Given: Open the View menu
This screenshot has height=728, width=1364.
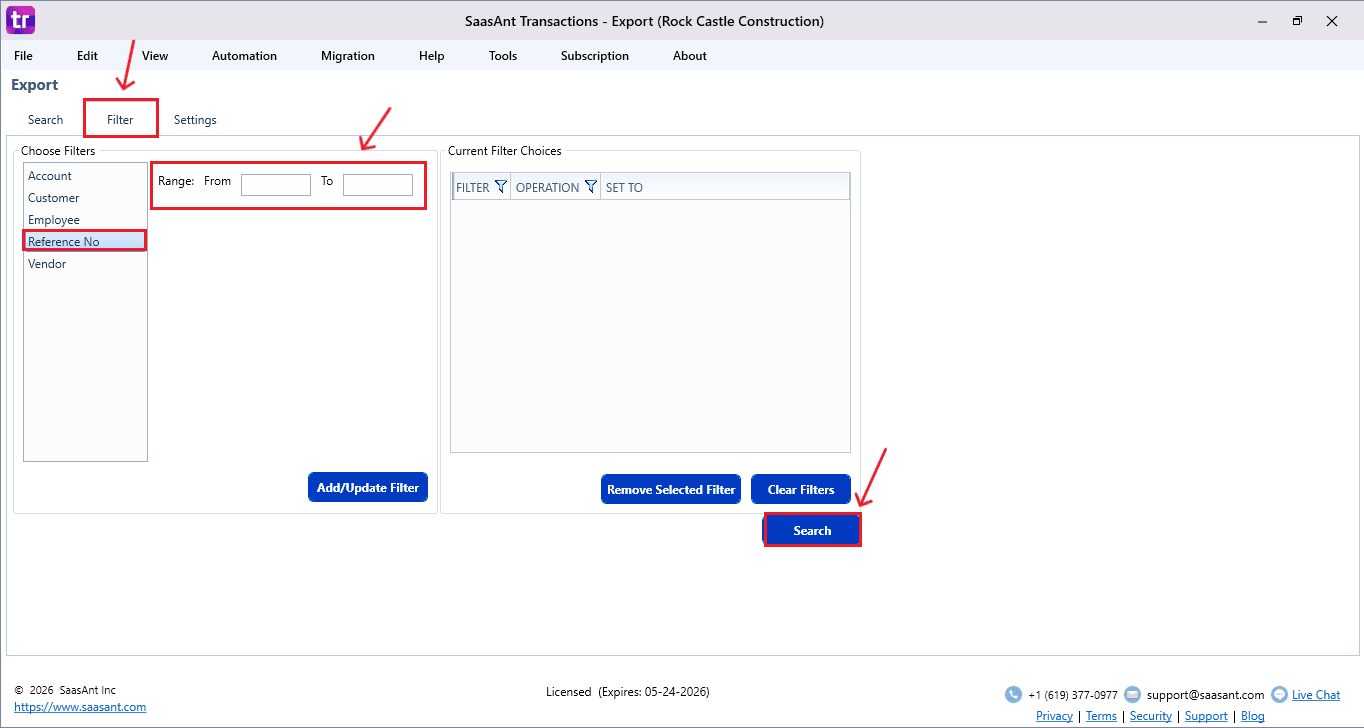Looking at the screenshot, I should pyautogui.click(x=155, y=56).
